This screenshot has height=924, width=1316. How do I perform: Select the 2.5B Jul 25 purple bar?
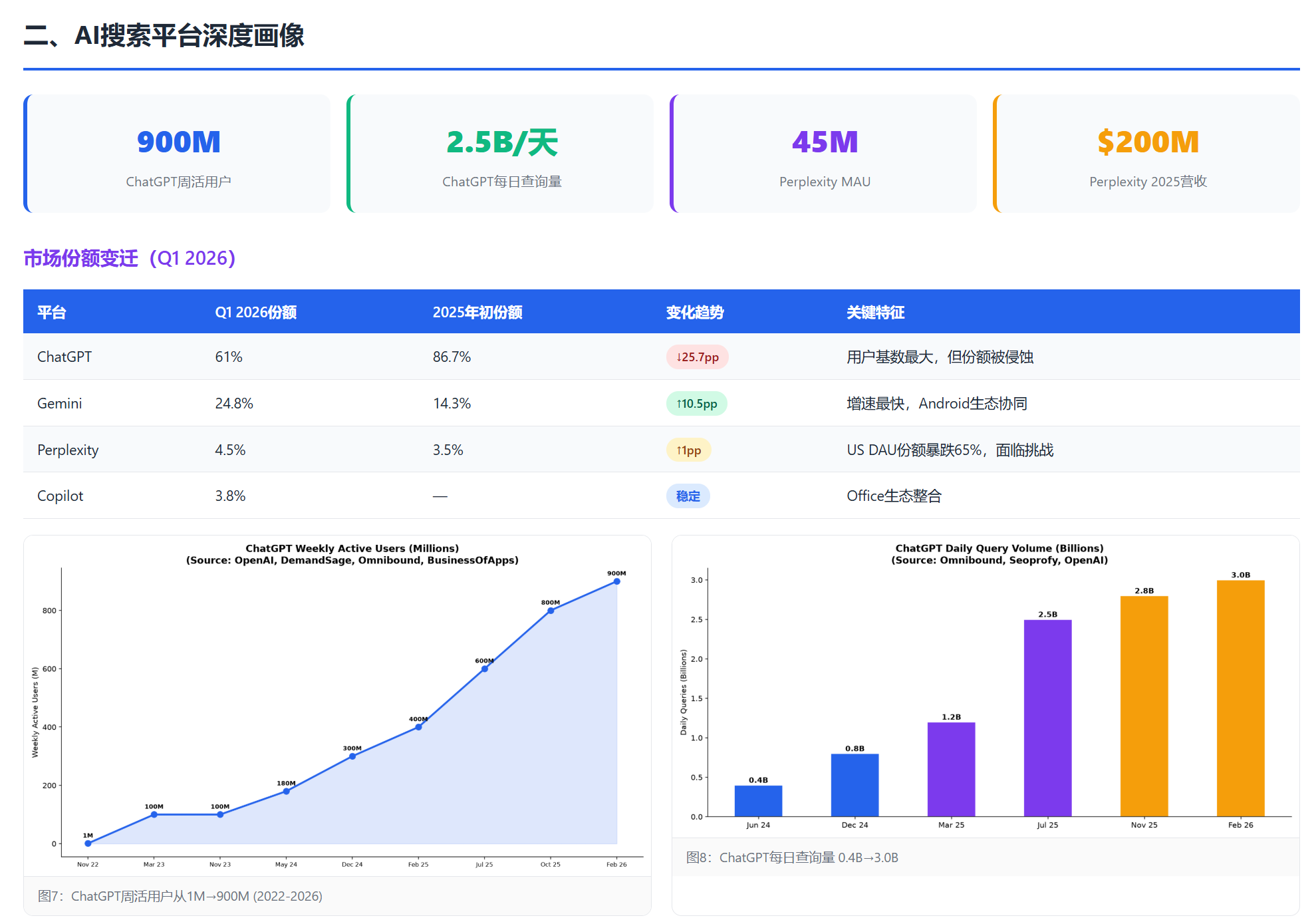point(1047,718)
